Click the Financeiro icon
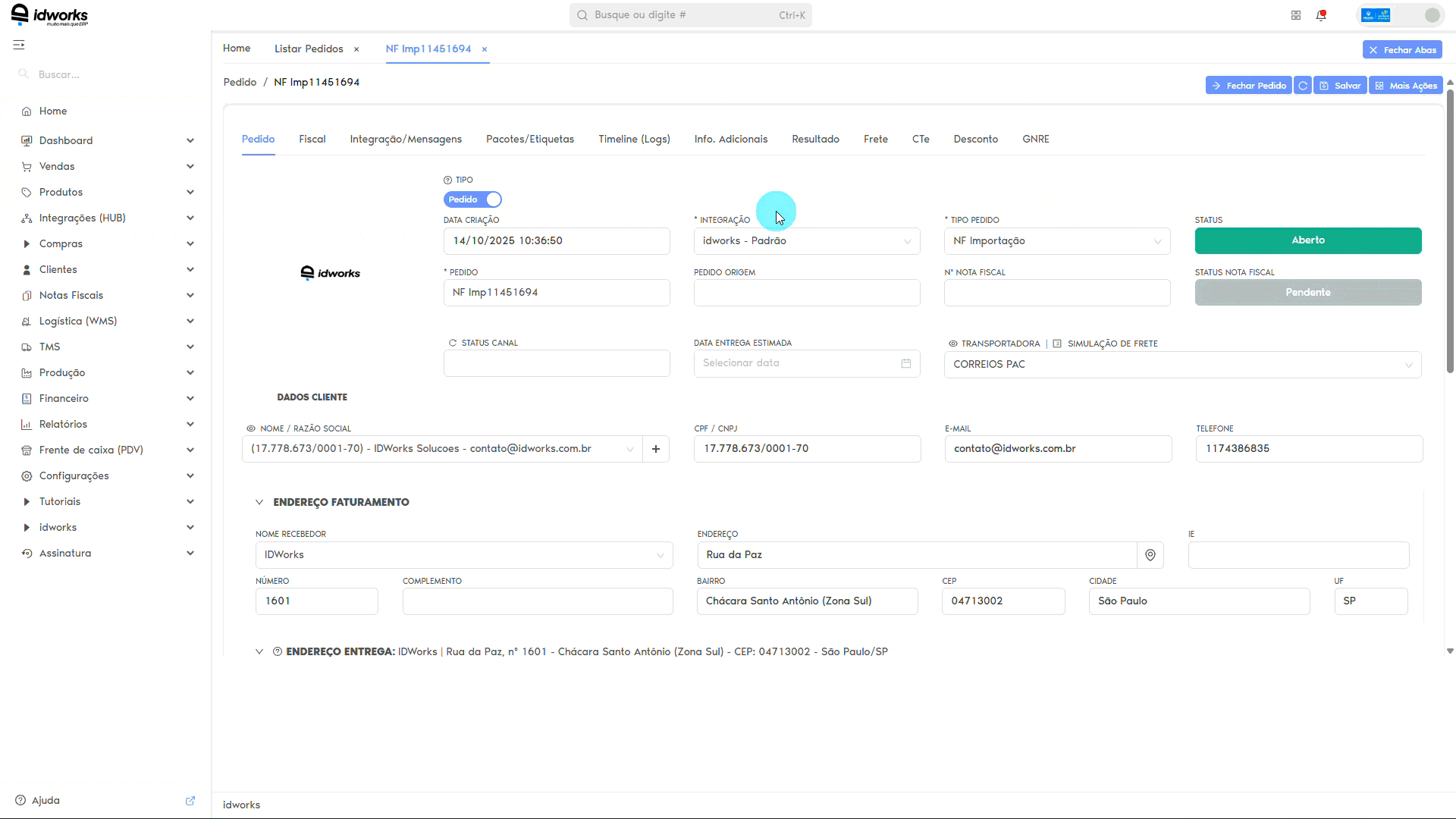 coord(27,399)
